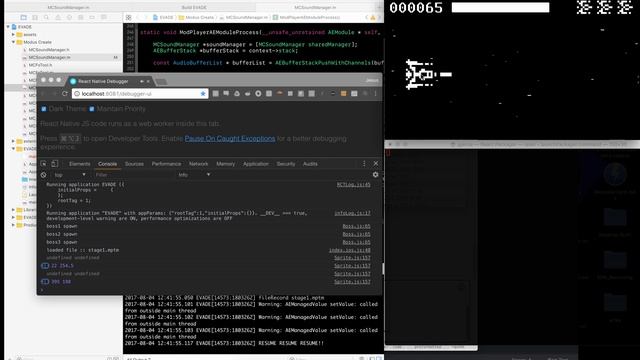The image size is (640, 360).
Task: Toggle the Dark Theme checkbox
Action: coord(44,109)
